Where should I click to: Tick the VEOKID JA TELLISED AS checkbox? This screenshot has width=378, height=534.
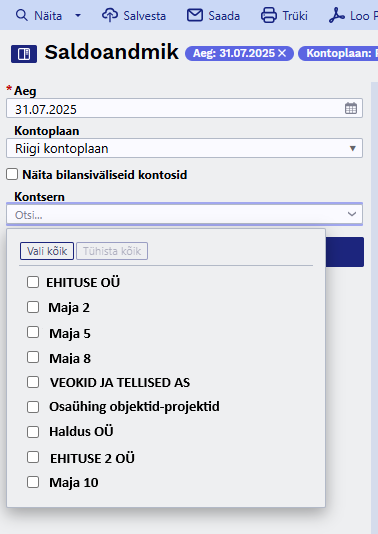click(33, 382)
